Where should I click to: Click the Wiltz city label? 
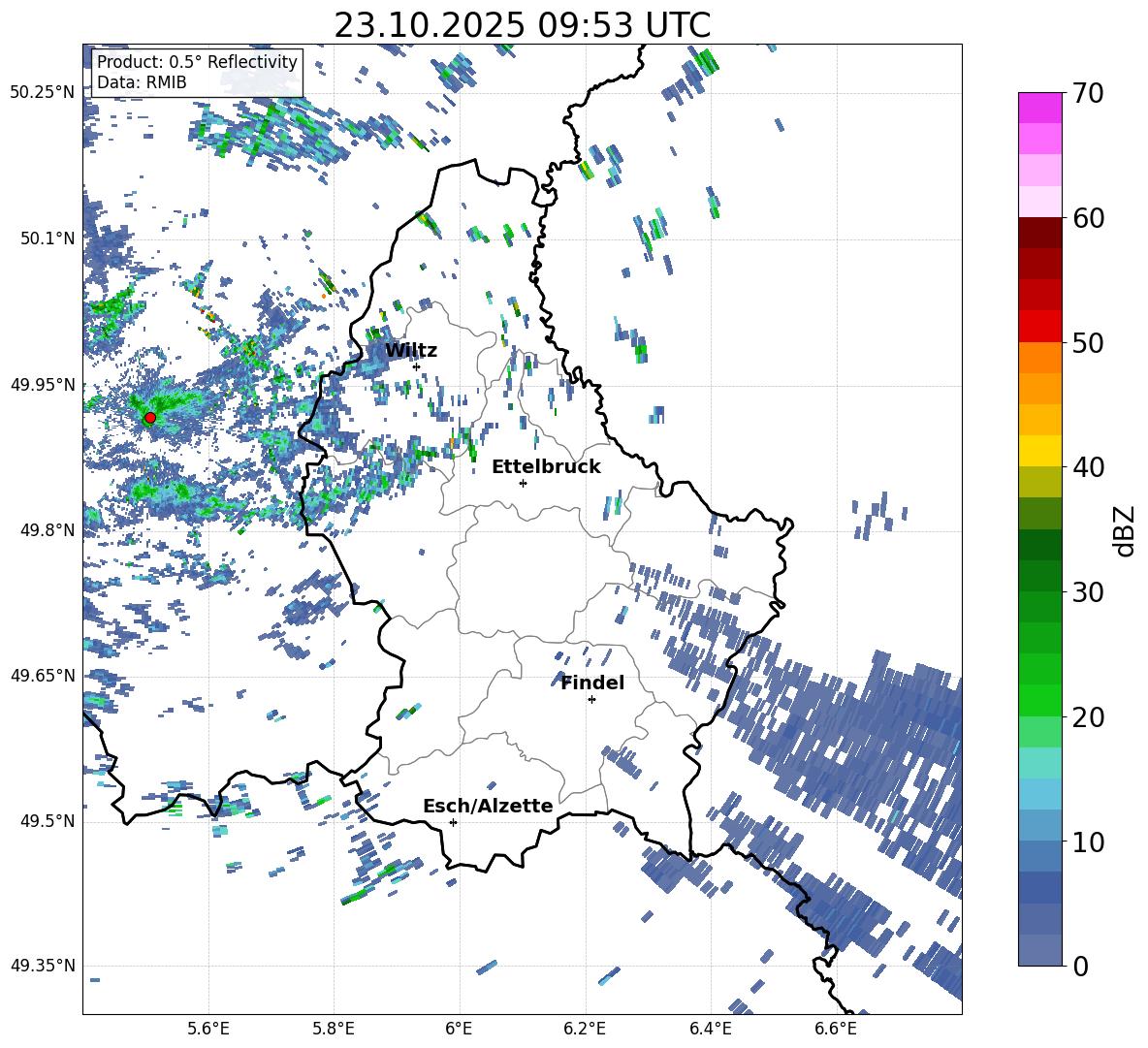411,351
